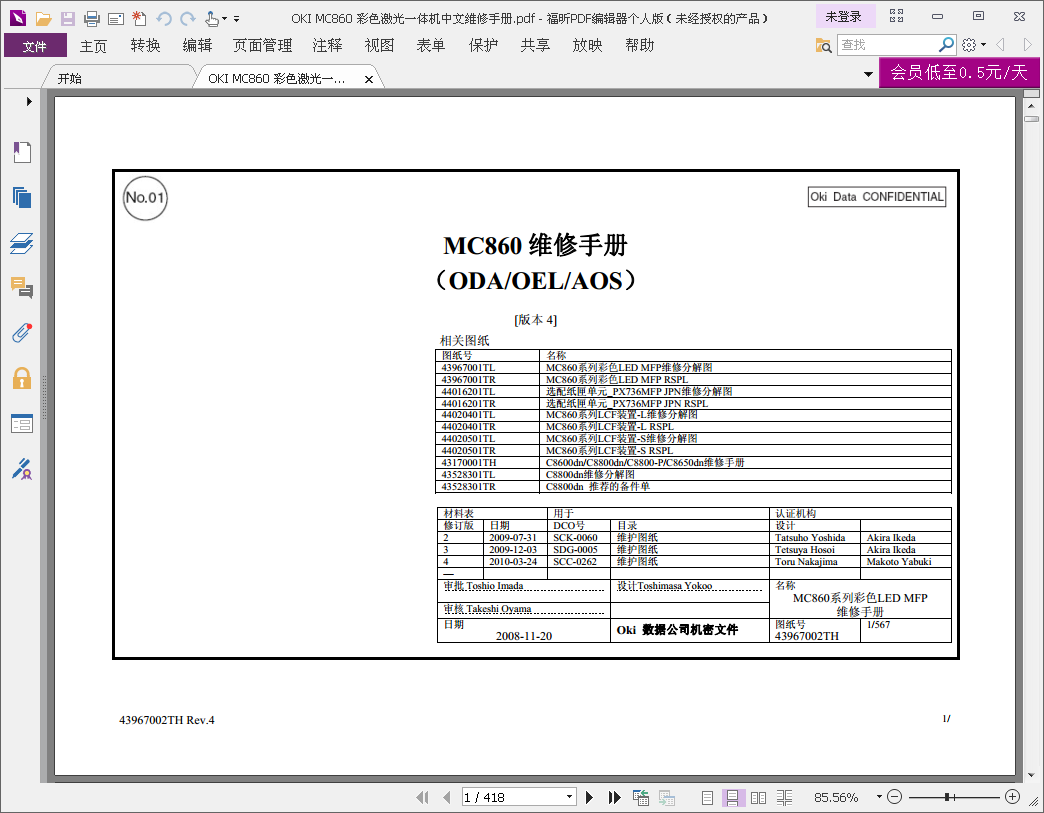Zoom out with the minus button
Screen dimensions: 1044x813
895,796
